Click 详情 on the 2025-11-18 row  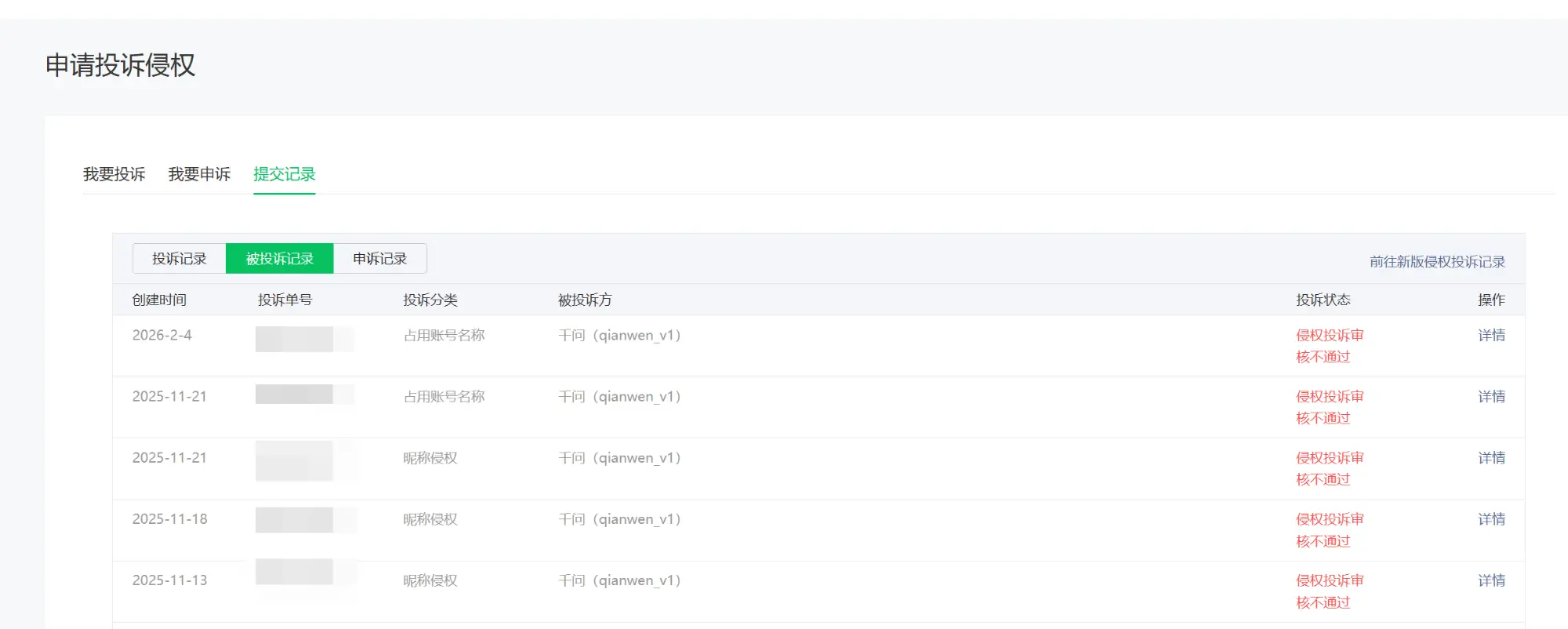tap(1491, 519)
